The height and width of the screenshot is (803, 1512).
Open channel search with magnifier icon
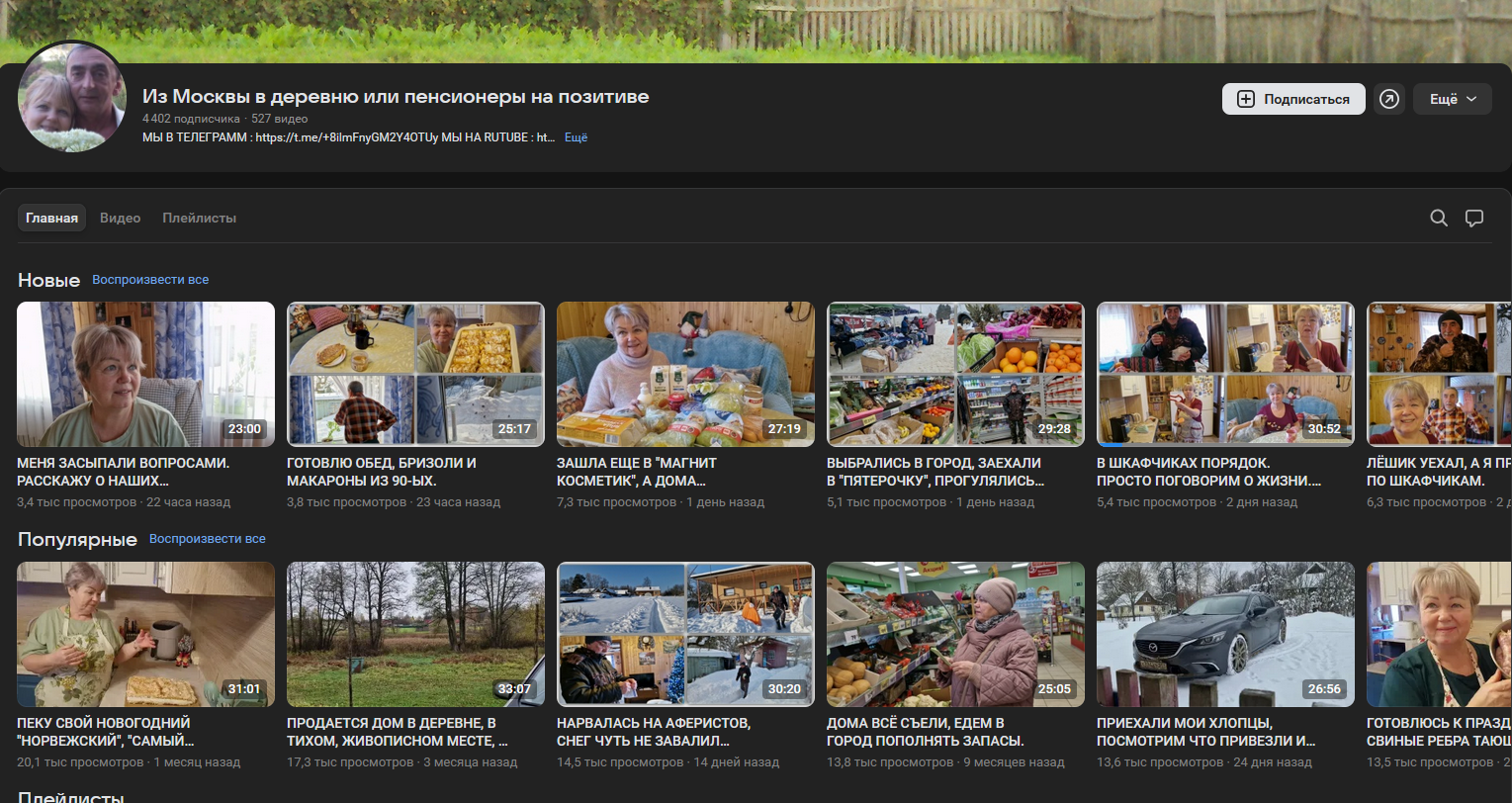point(1439,218)
